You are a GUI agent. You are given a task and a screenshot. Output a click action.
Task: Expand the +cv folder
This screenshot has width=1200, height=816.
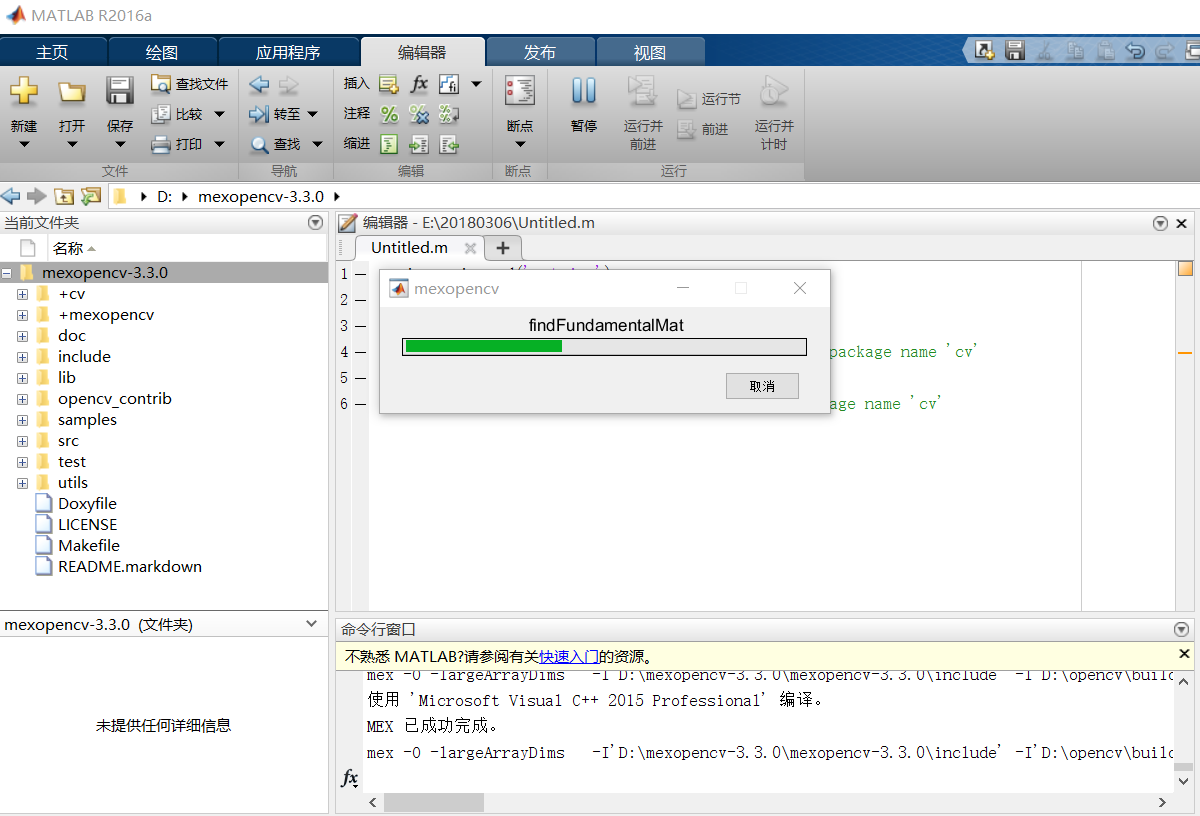tap(22, 294)
